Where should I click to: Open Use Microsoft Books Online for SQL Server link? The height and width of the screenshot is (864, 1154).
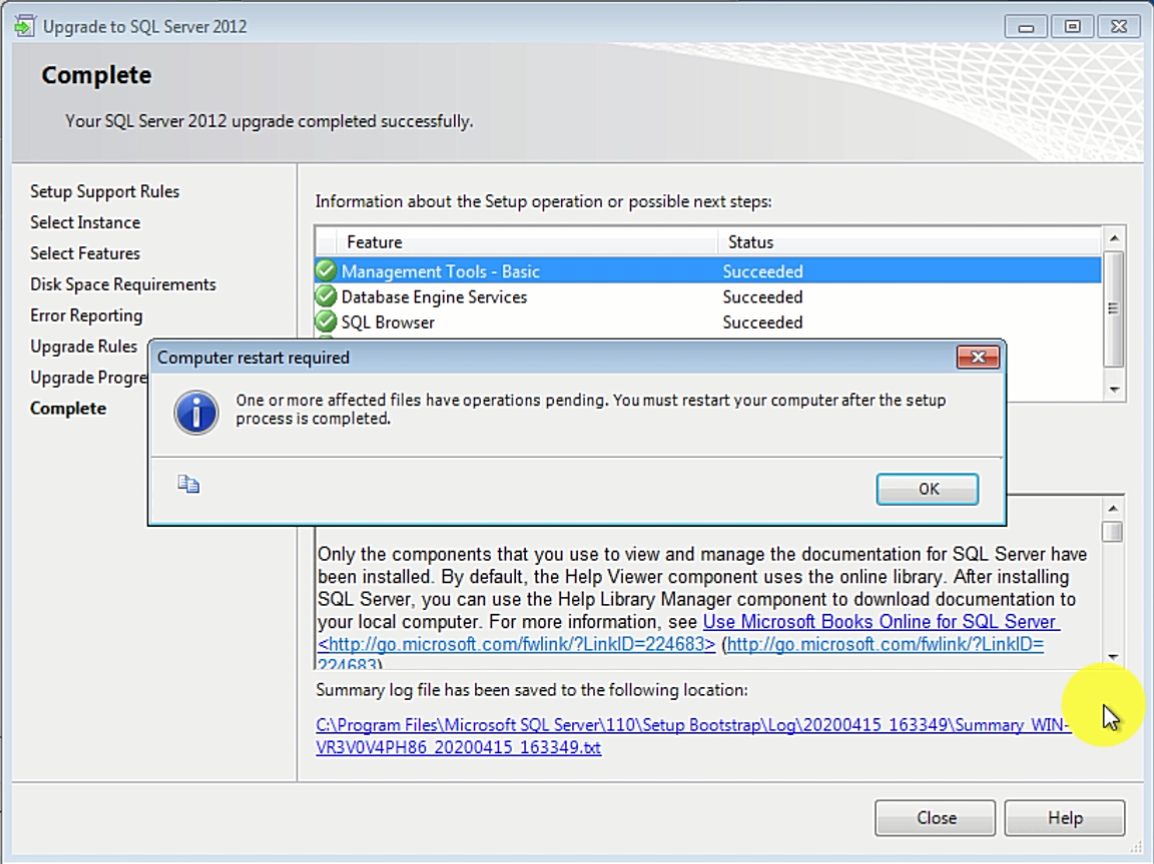point(881,622)
